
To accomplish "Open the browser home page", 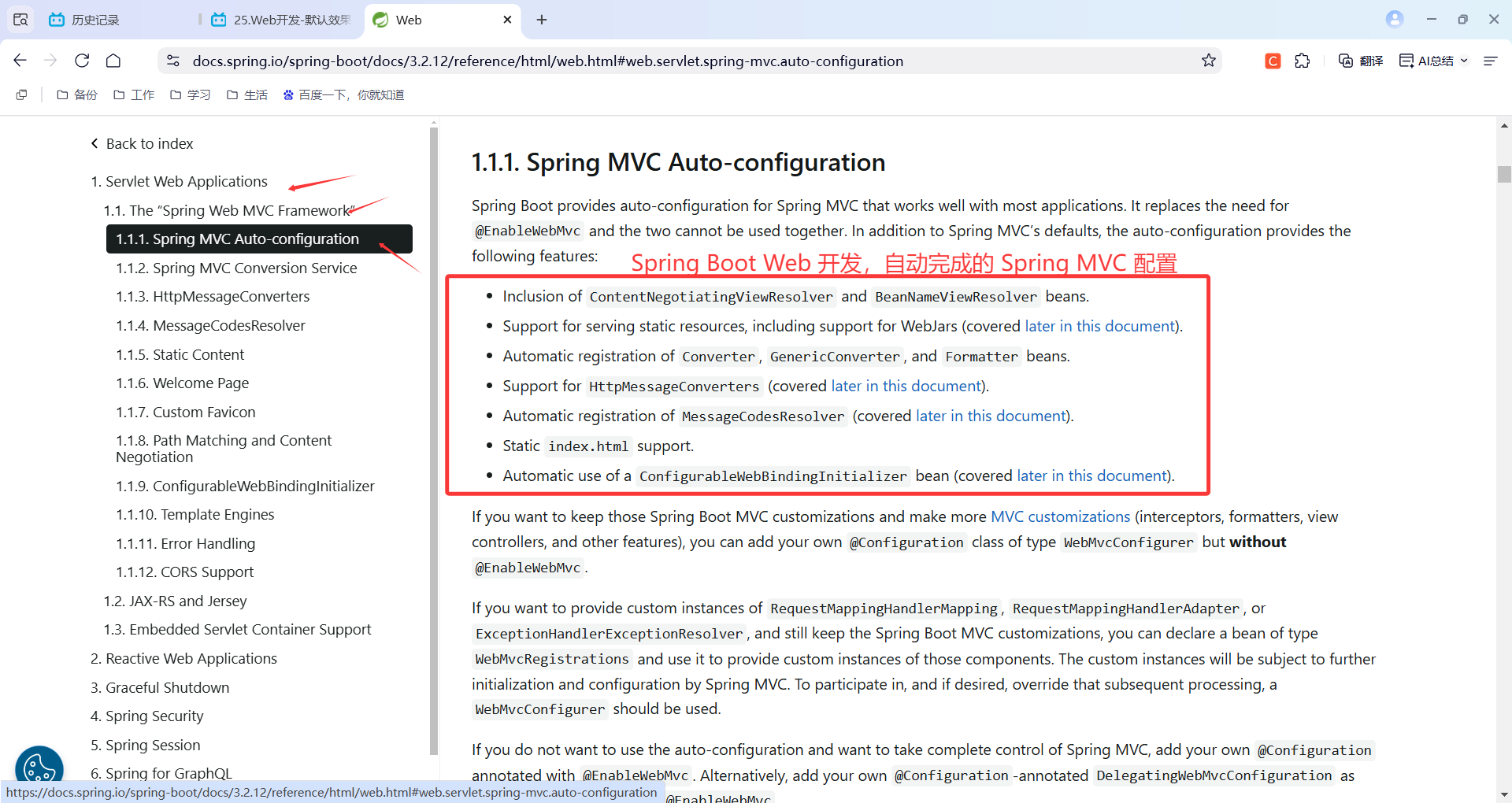I will tap(113, 61).
